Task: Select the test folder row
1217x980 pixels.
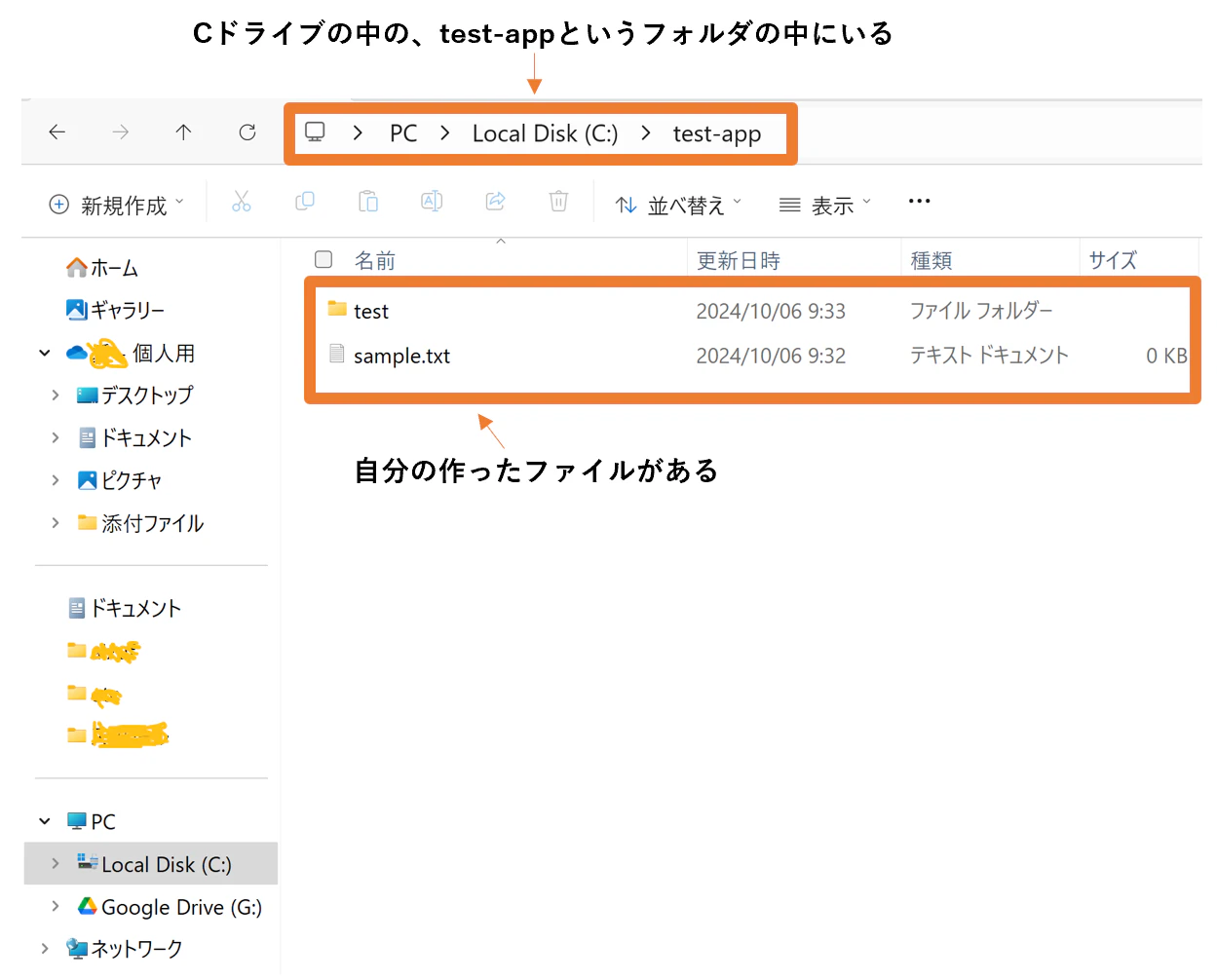Action: [752, 311]
